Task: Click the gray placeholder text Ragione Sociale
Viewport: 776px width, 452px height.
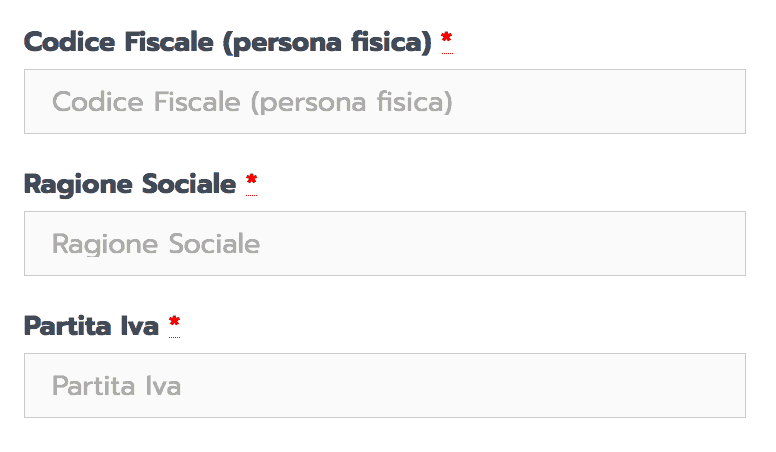Action: [x=156, y=244]
